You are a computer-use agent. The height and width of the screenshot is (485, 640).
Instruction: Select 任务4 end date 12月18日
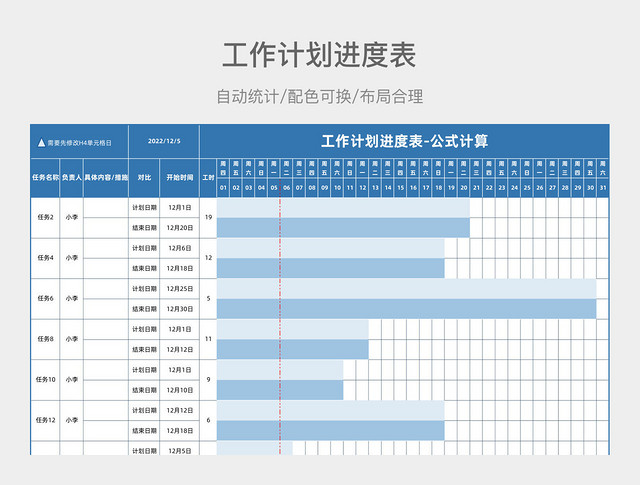pos(180,269)
